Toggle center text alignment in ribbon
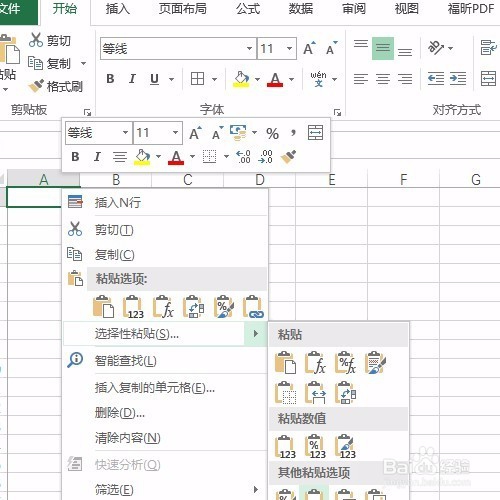This screenshot has height=500, width=500. coord(383,79)
